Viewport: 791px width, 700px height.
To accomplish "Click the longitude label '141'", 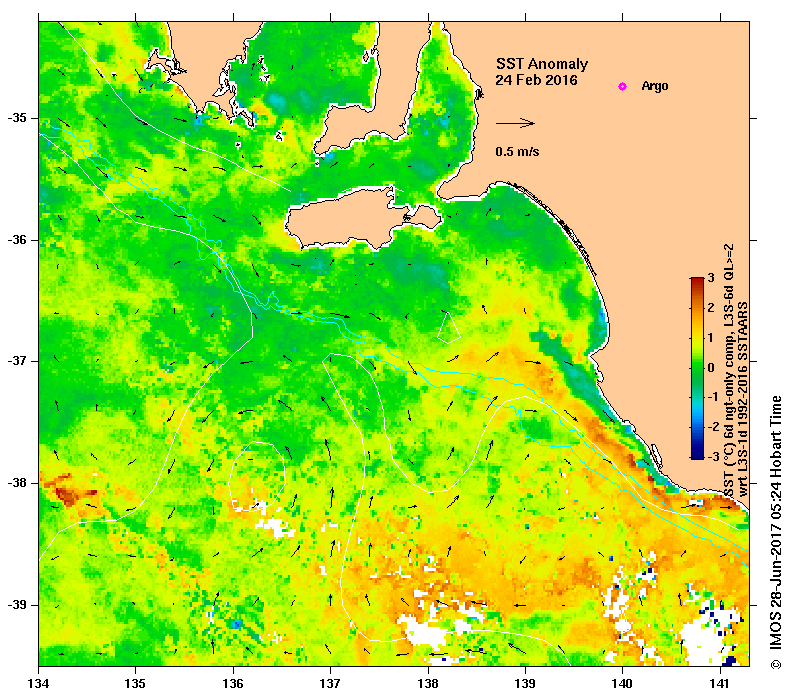I will (720, 684).
